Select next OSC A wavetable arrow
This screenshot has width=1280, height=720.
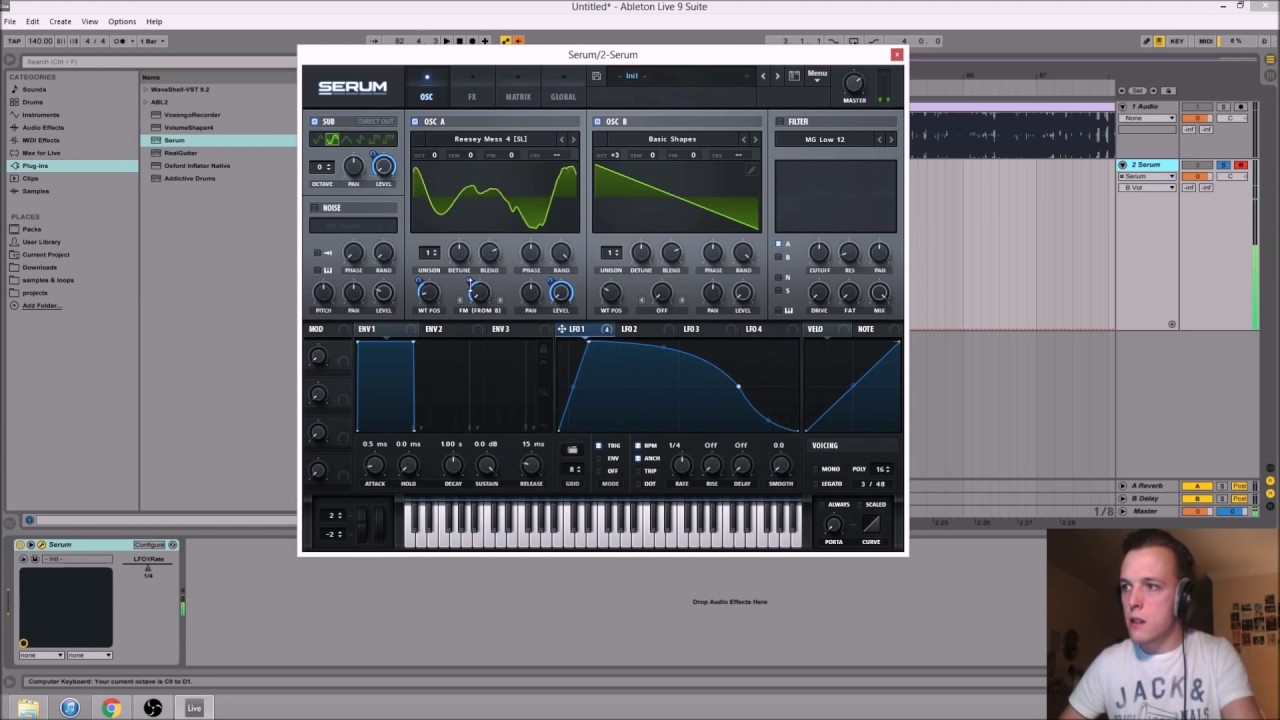pos(573,139)
